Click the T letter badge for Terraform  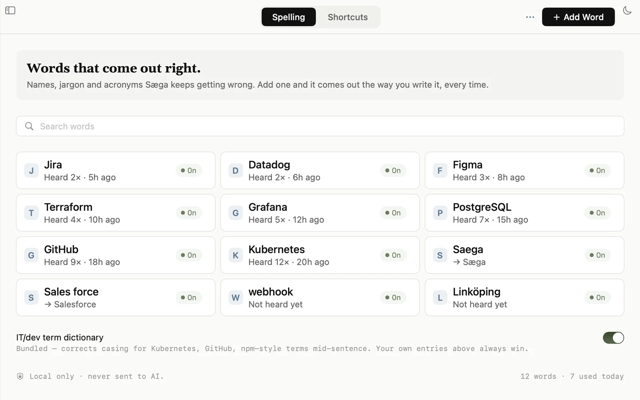(31, 213)
